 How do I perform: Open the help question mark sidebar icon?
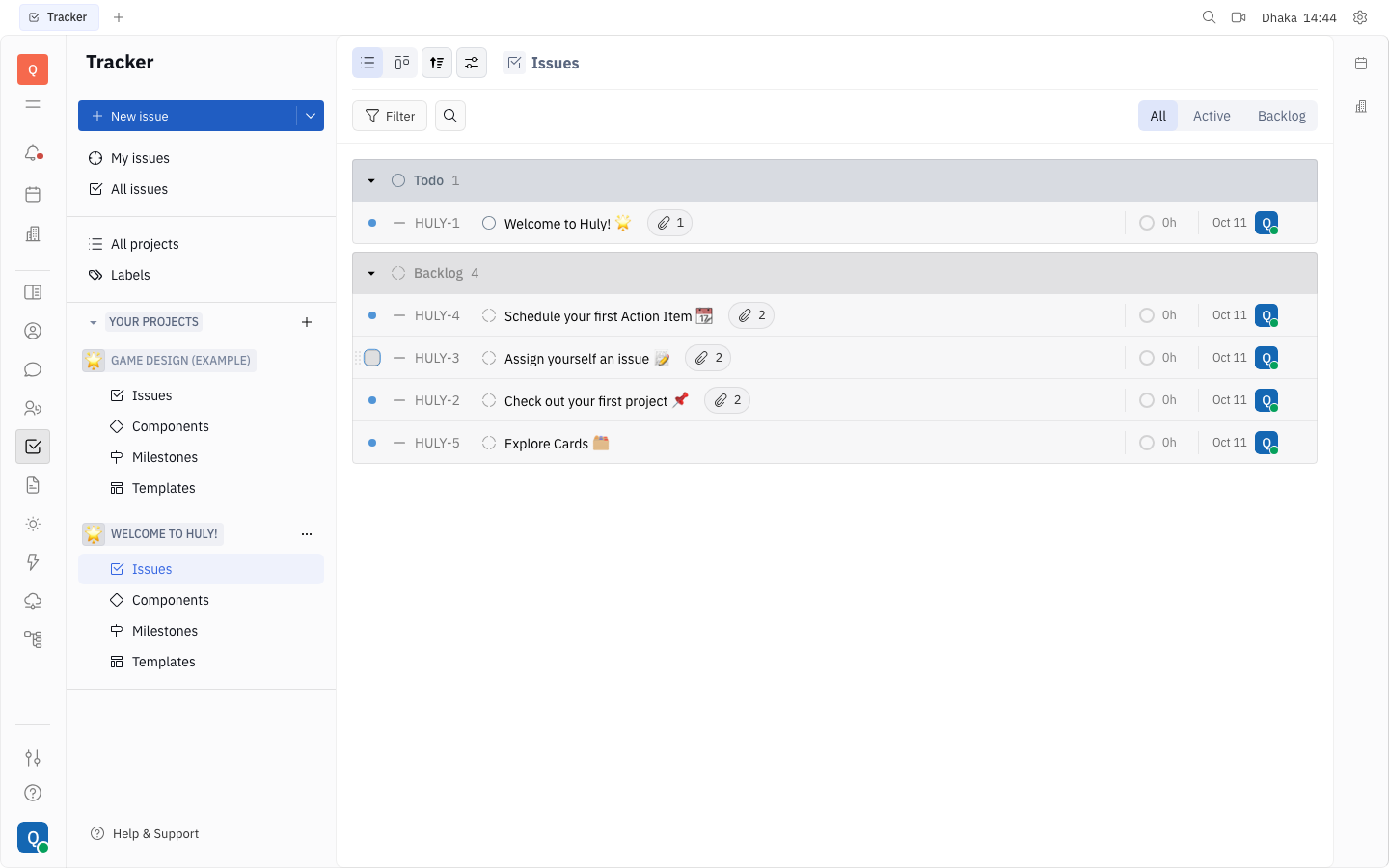(x=33, y=793)
